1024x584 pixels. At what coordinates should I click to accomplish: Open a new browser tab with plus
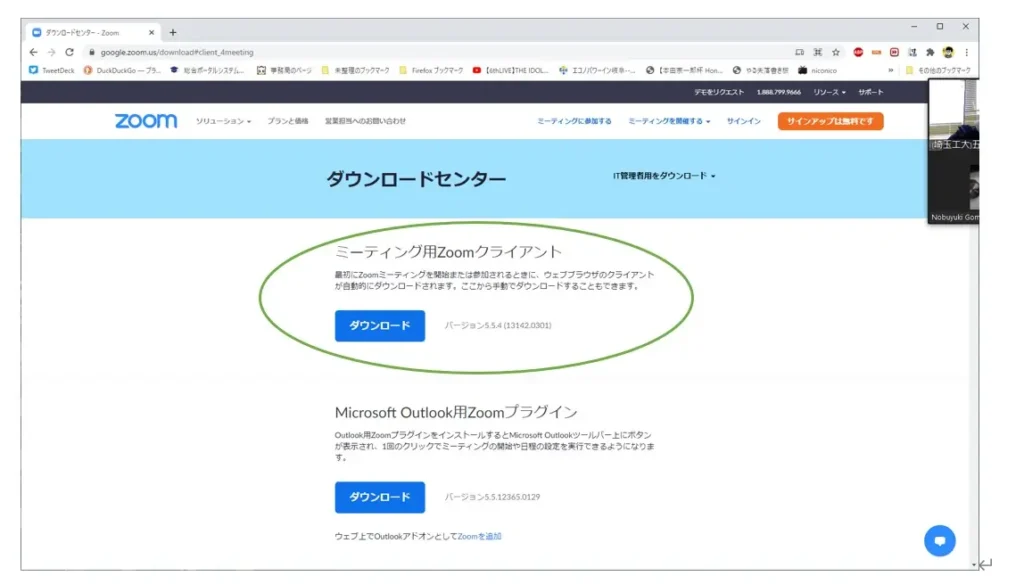[173, 32]
